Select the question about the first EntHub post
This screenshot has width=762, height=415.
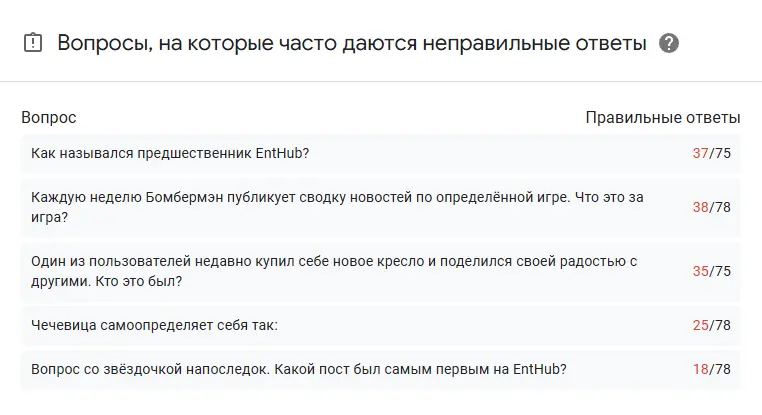(300, 369)
